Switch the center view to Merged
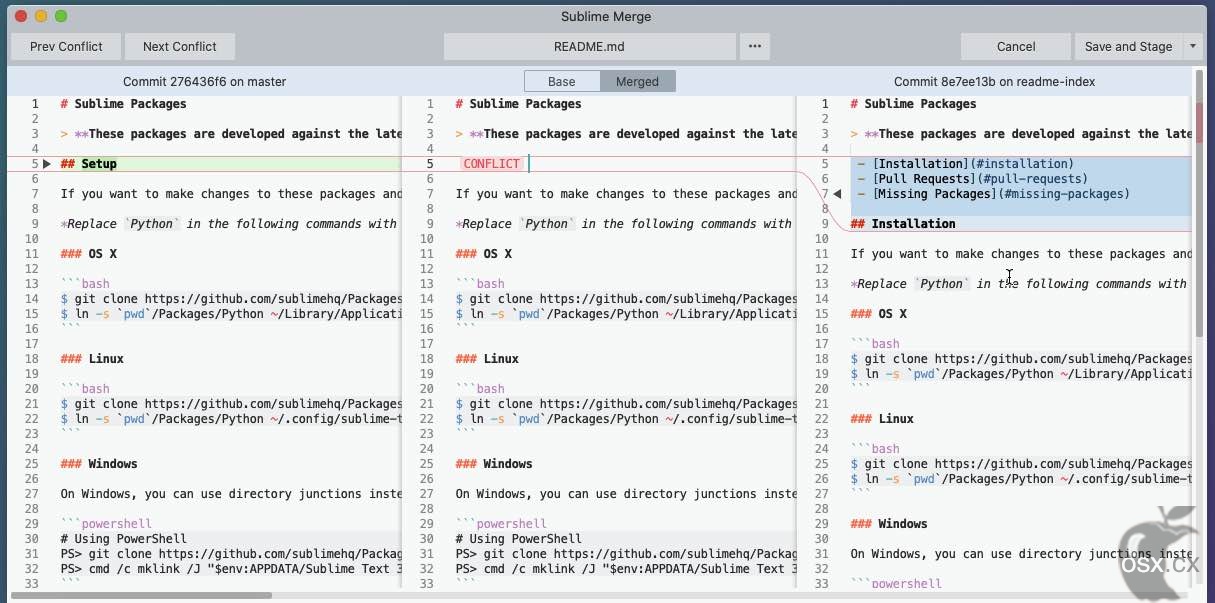Image resolution: width=1215 pixels, height=603 pixels. pyautogui.click(x=637, y=81)
